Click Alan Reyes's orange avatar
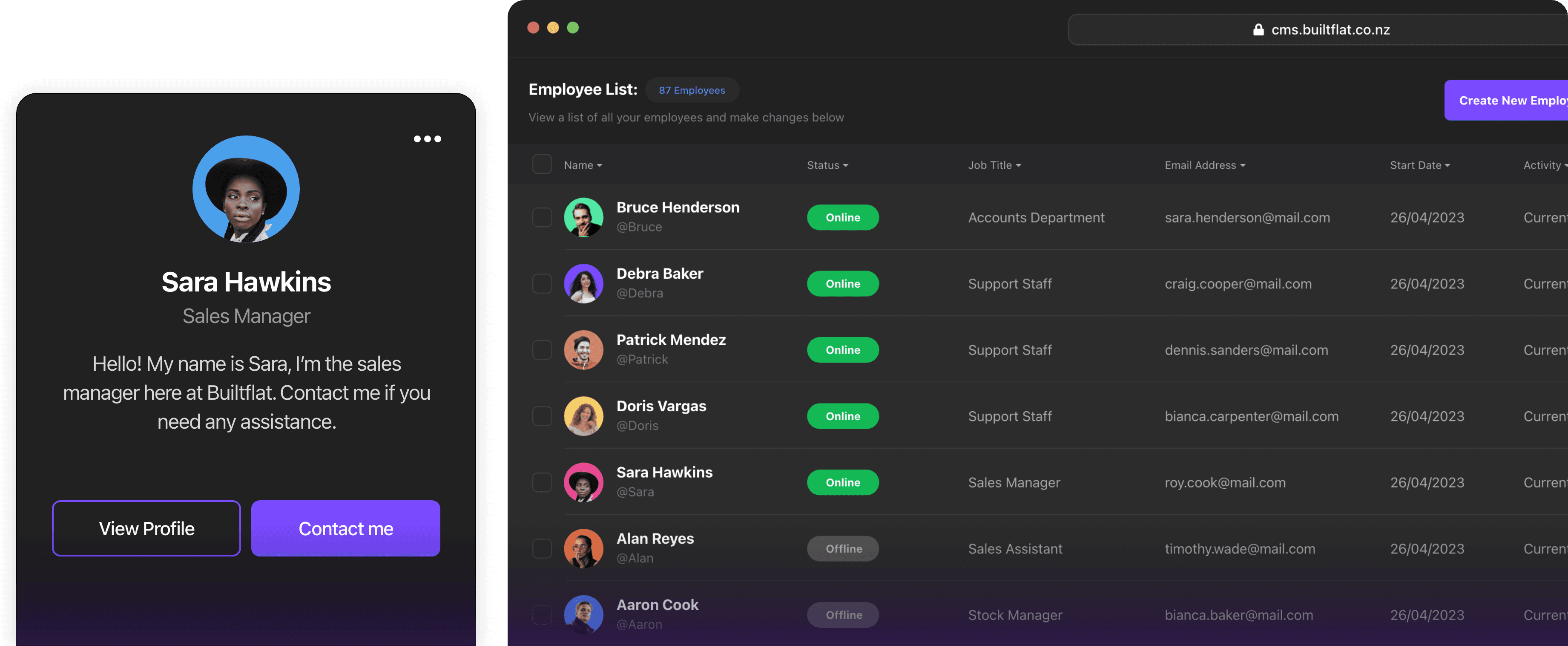 pos(583,548)
